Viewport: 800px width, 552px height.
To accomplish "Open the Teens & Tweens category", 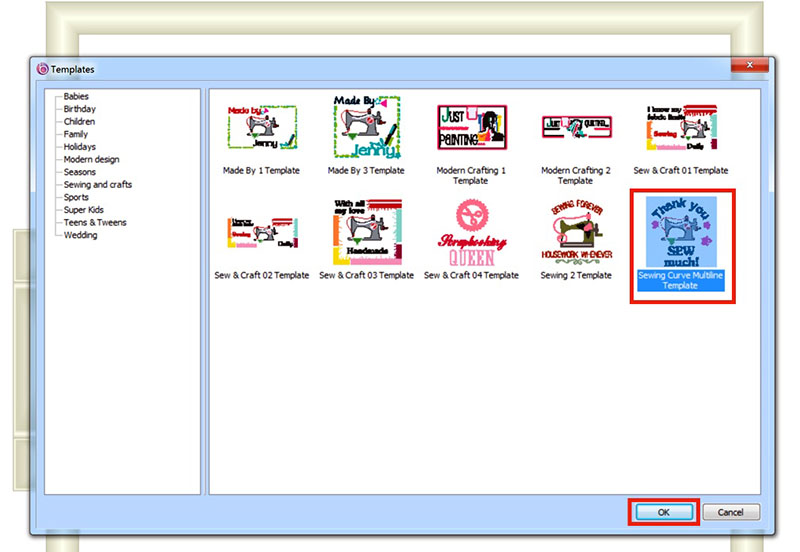I will (95, 223).
